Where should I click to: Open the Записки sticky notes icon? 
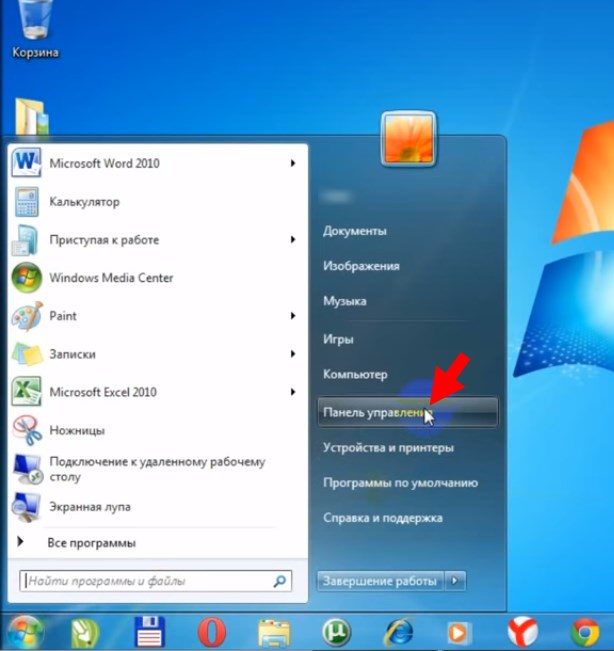click(x=27, y=354)
